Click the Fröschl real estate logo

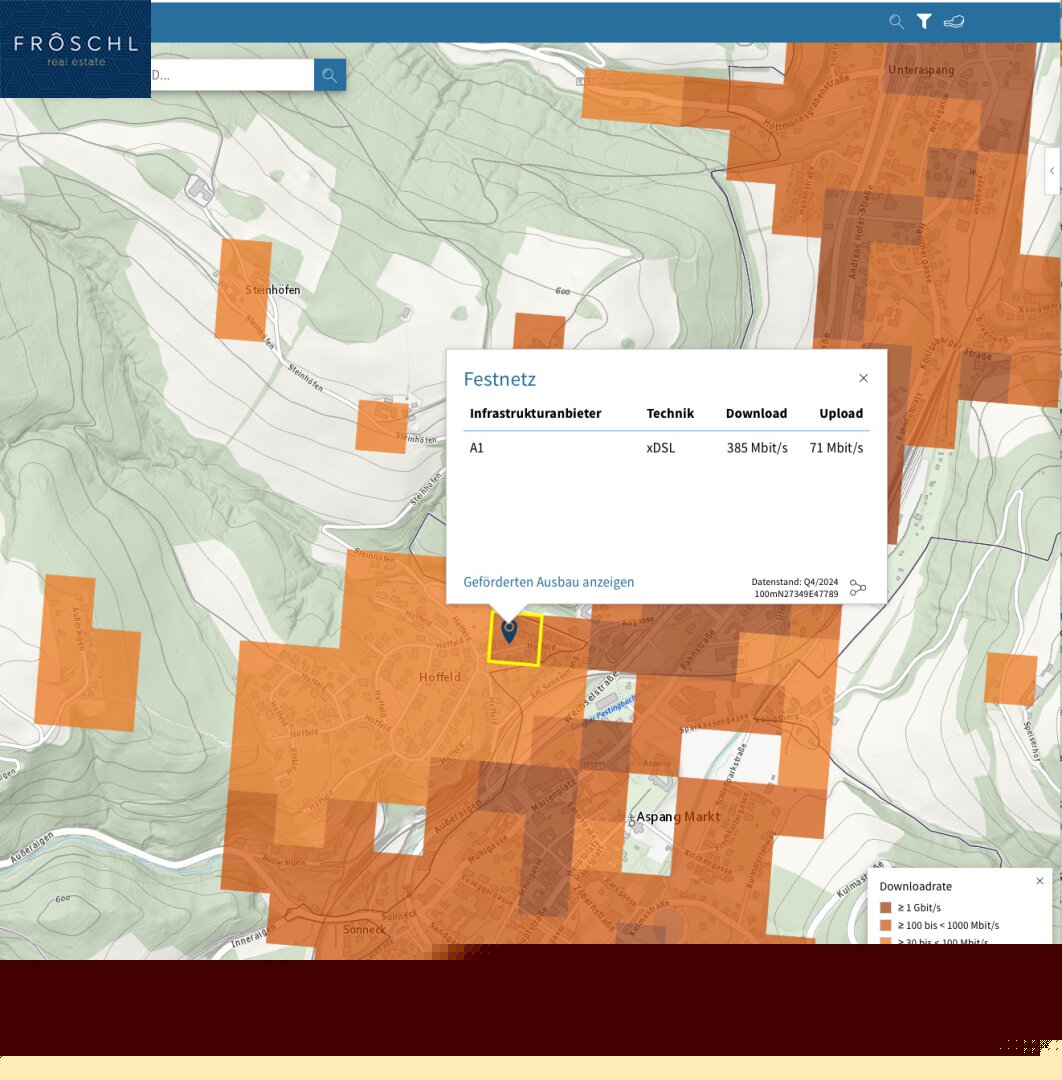[75, 49]
